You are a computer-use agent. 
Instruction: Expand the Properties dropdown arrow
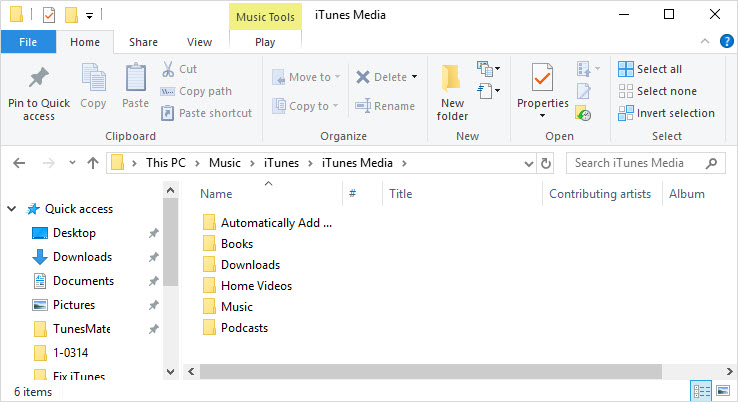(542, 116)
